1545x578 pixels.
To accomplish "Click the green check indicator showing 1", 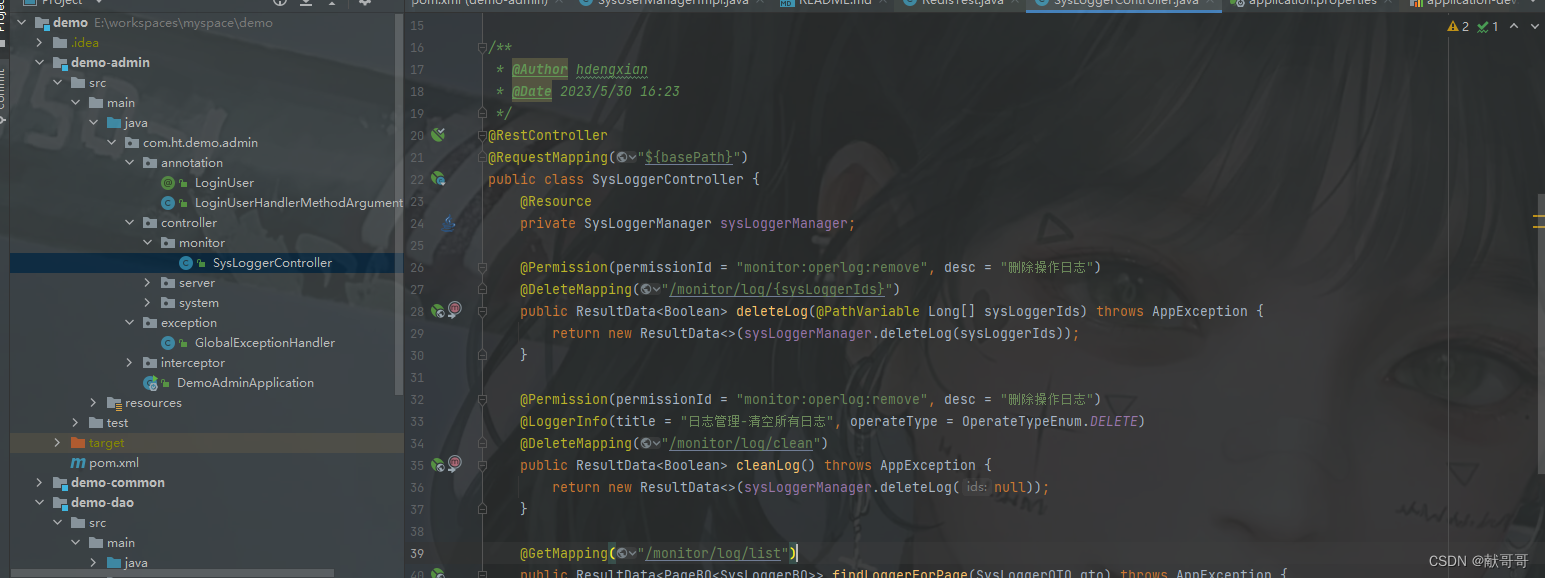I will [x=1487, y=26].
